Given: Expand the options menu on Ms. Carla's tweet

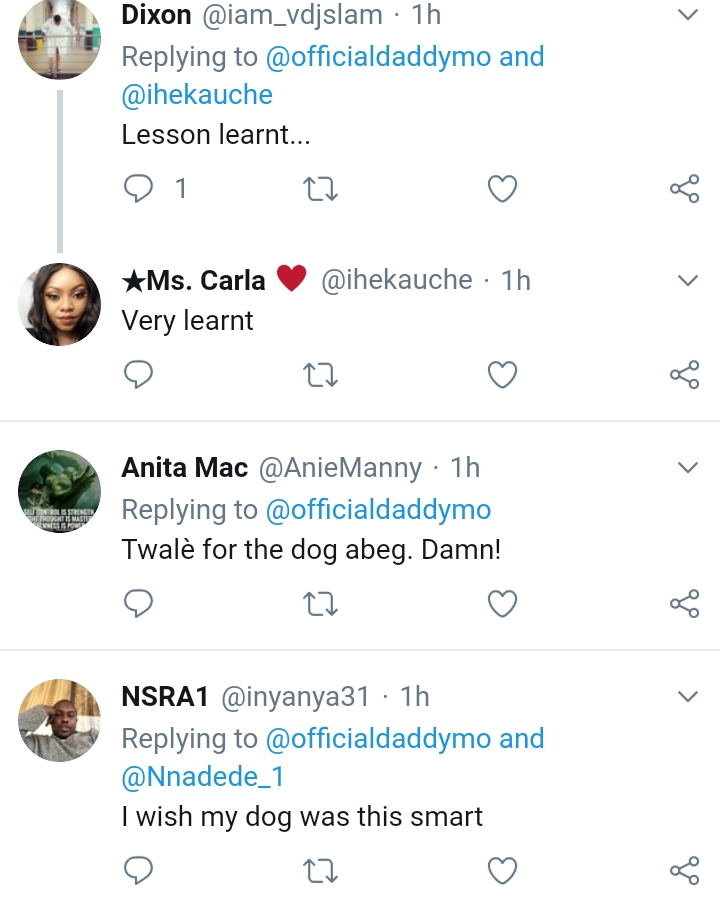Looking at the screenshot, I should click(687, 281).
